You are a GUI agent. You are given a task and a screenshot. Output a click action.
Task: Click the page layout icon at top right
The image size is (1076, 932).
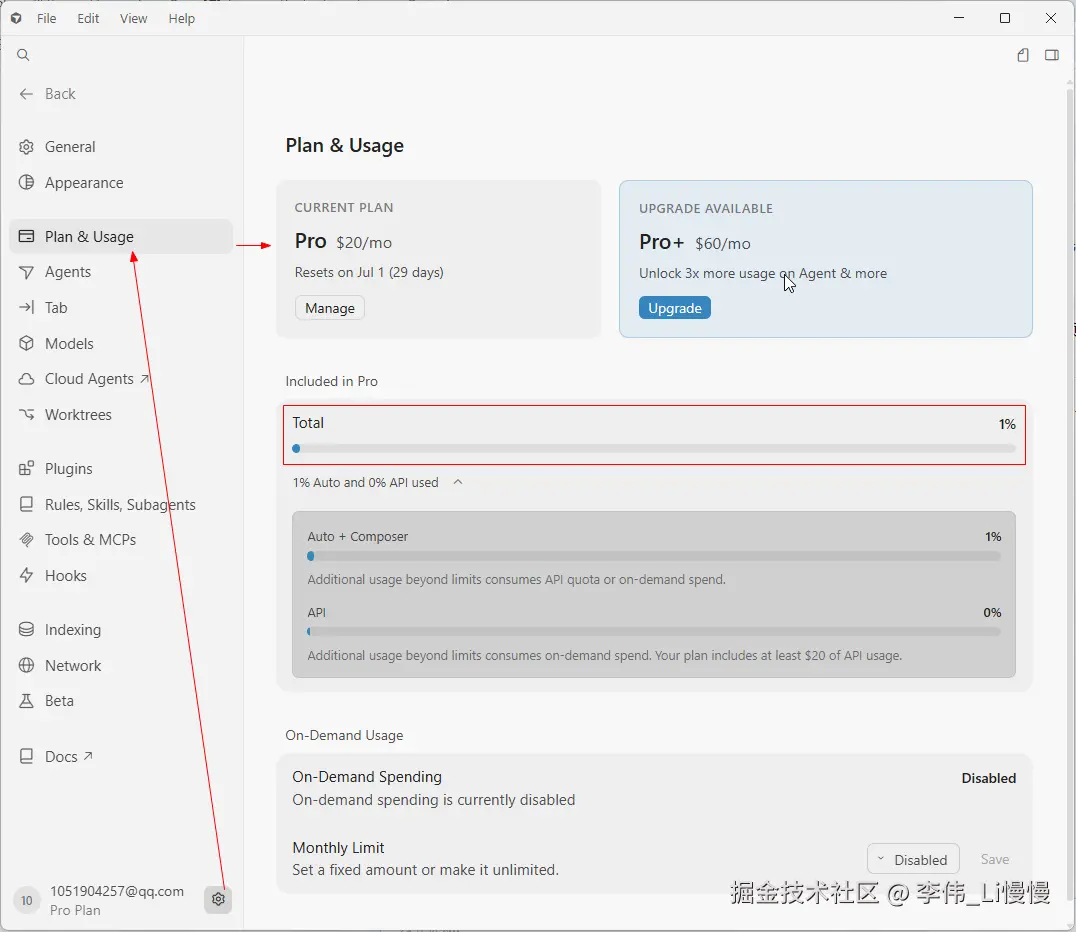(x=1022, y=55)
